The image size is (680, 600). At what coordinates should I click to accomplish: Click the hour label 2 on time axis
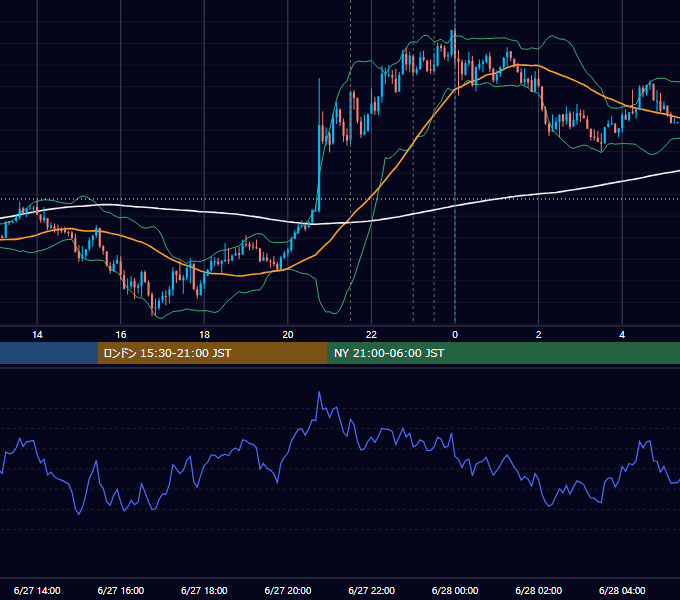(539, 335)
